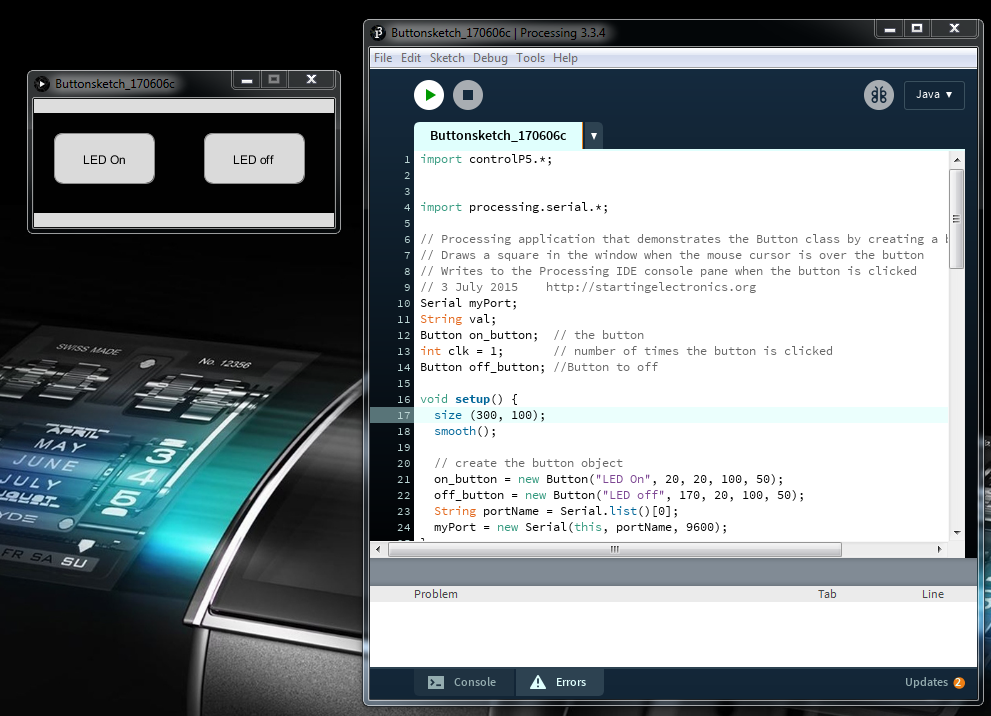Click the startingelectronics.org URL comment
Image resolution: width=991 pixels, height=716 pixels.
(x=650, y=288)
